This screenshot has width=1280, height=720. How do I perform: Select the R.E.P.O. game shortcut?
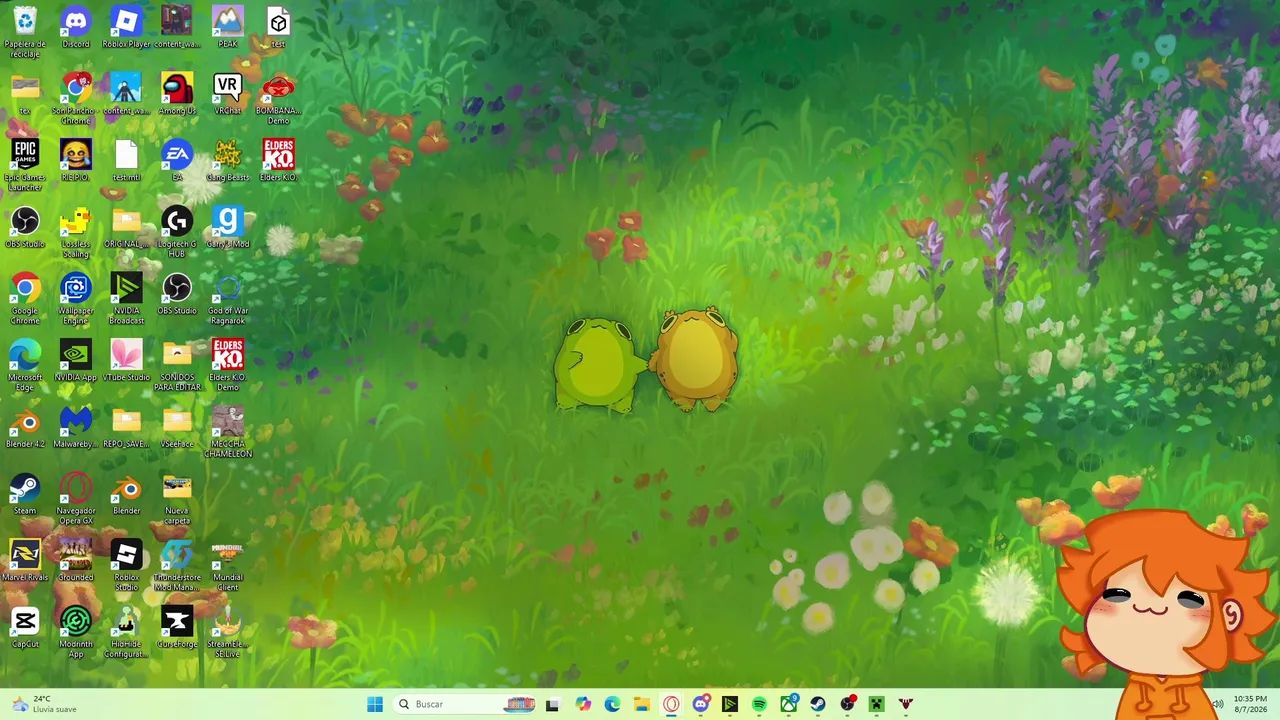(76, 162)
